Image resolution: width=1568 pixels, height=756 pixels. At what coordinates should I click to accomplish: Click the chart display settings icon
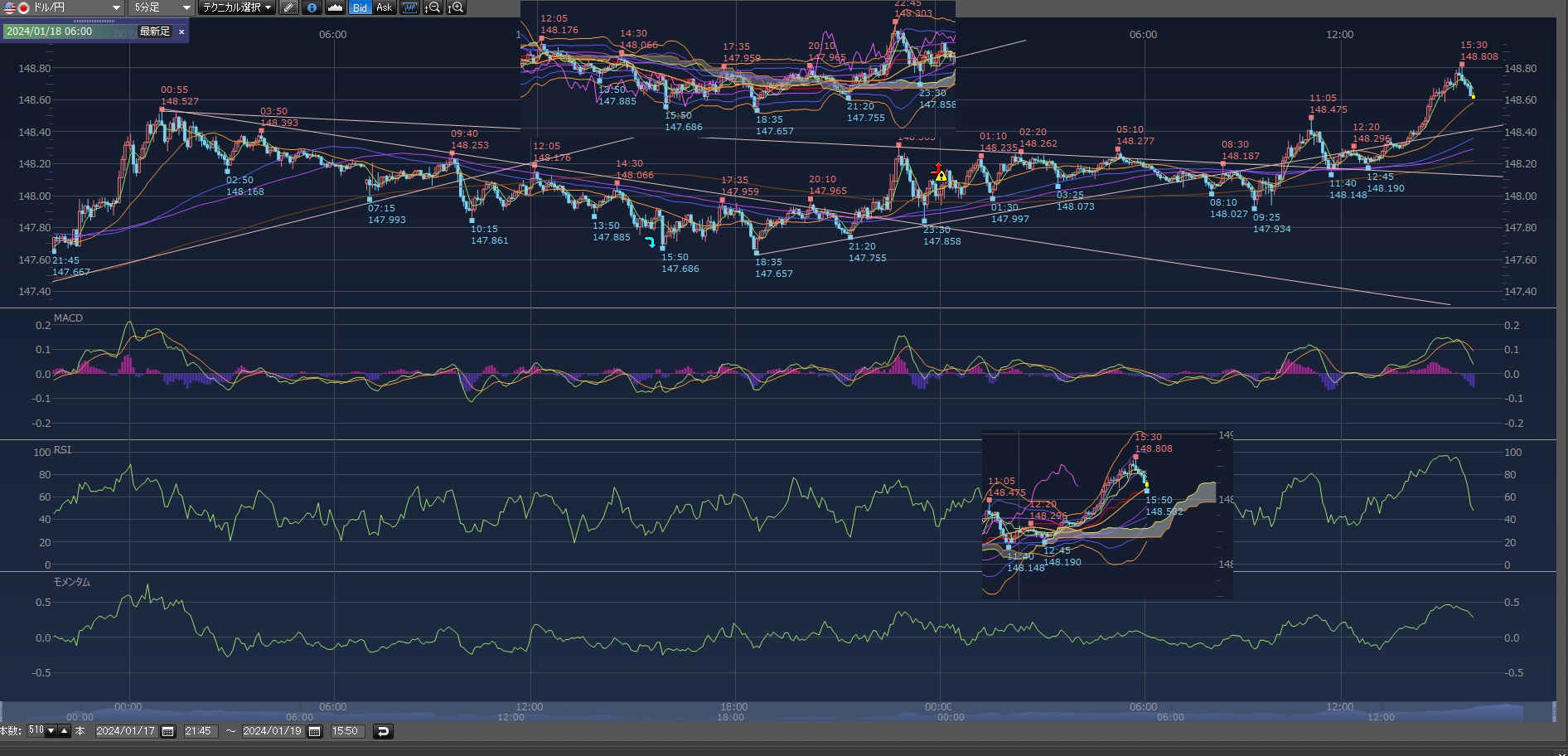[x=409, y=7]
